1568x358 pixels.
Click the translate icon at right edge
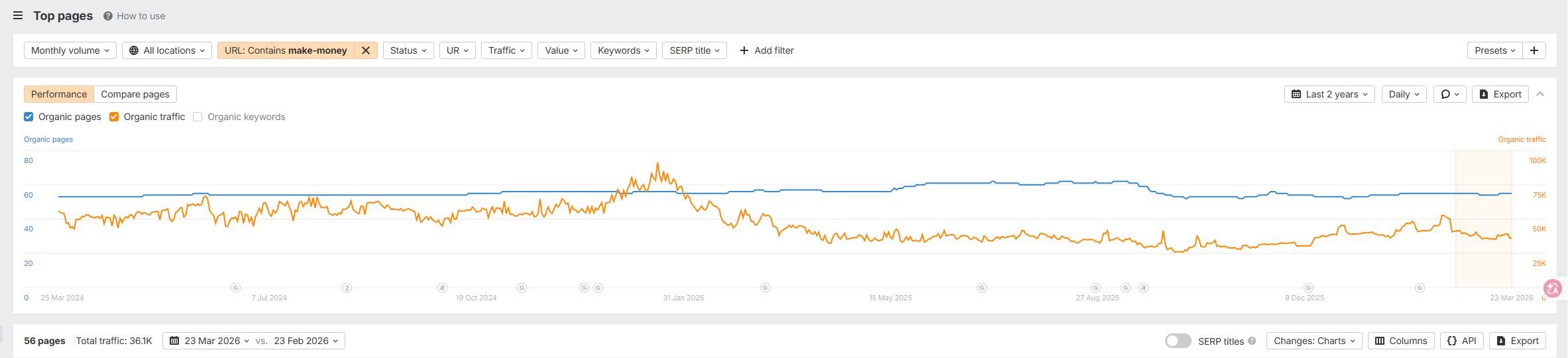click(x=1552, y=288)
